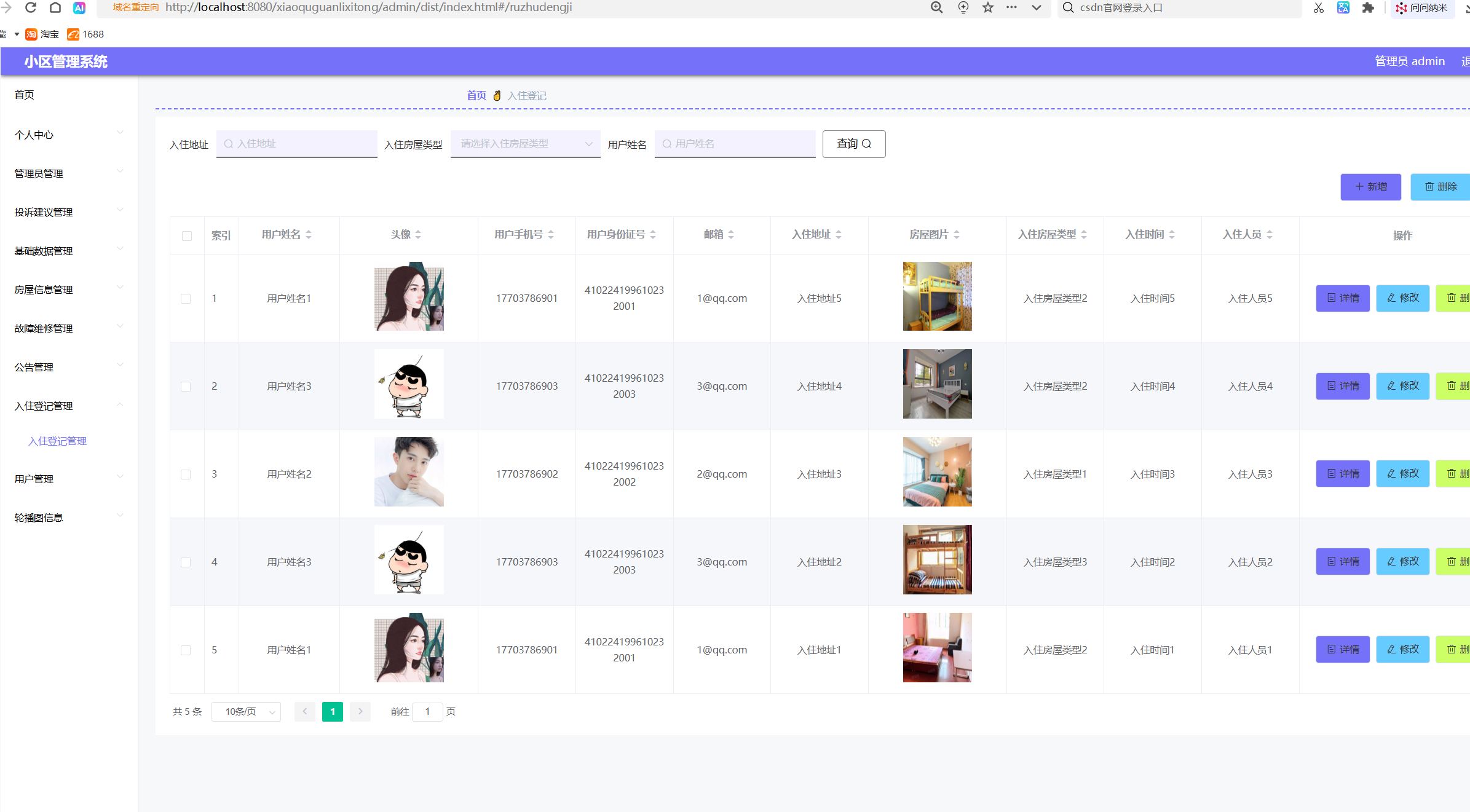The width and height of the screenshot is (1470, 812).
Task: Click the scissors screenshot icon in browser toolbar
Action: click(x=1318, y=8)
